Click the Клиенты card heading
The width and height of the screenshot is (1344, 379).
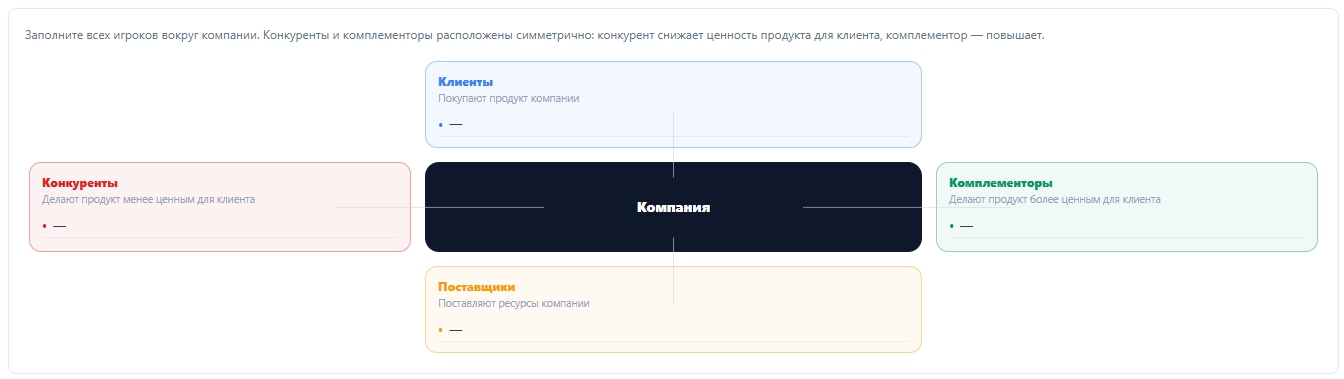[466, 82]
